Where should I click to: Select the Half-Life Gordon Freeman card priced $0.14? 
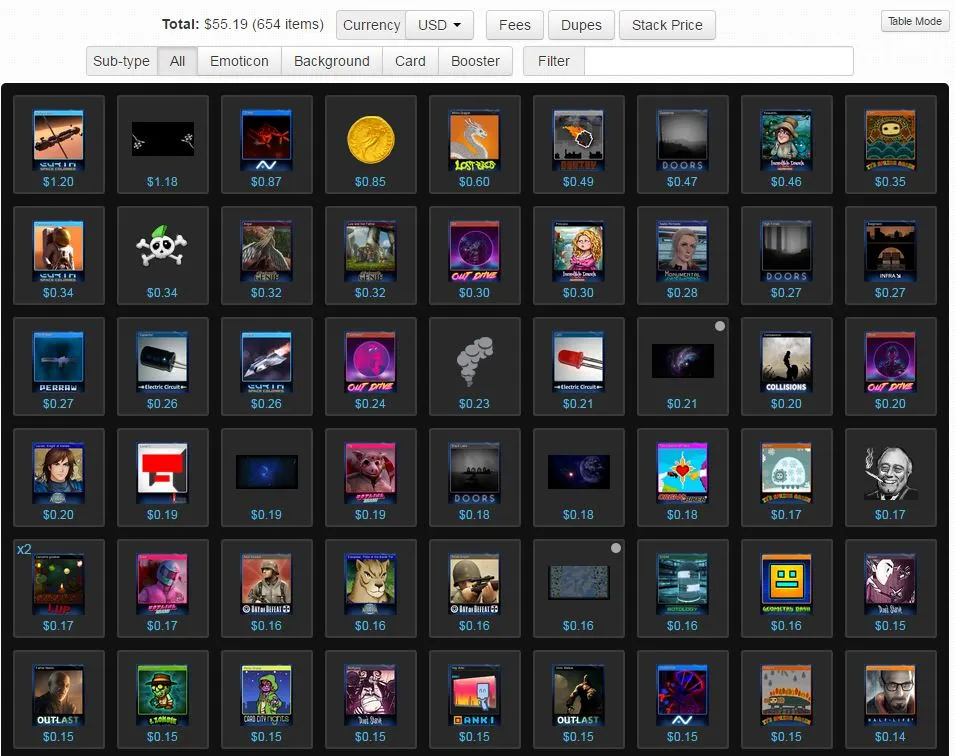click(x=891, y=699)
